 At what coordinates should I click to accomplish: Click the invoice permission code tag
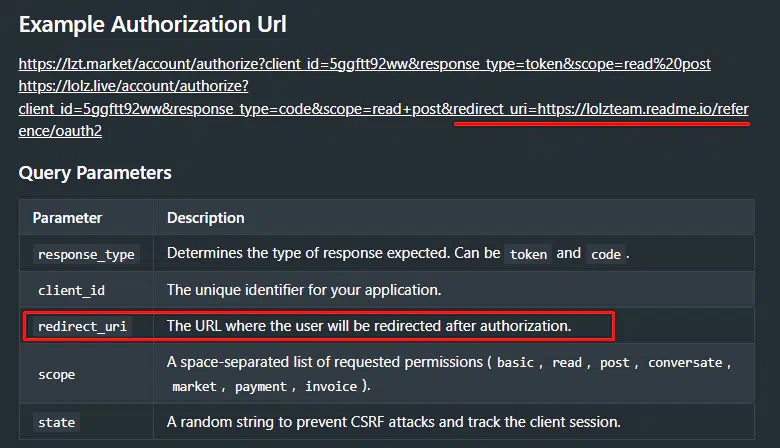tap(330, 386)
